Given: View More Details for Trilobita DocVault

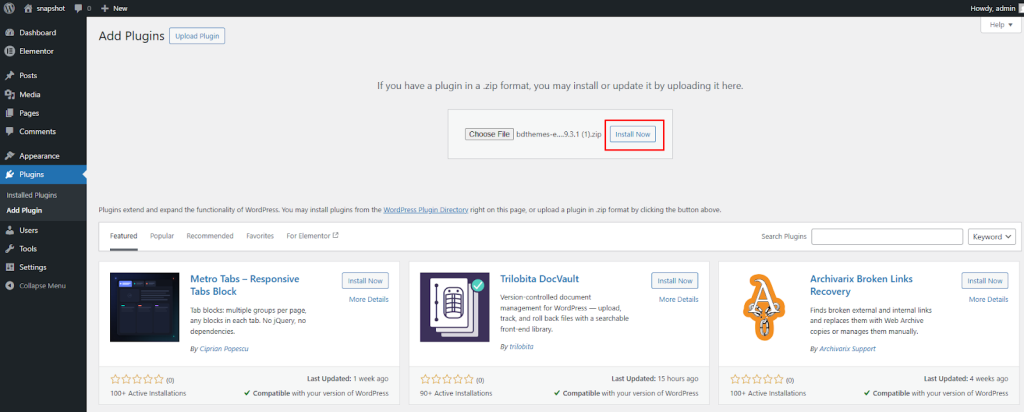Looking at the screenshot, I should tap(679, 300).
